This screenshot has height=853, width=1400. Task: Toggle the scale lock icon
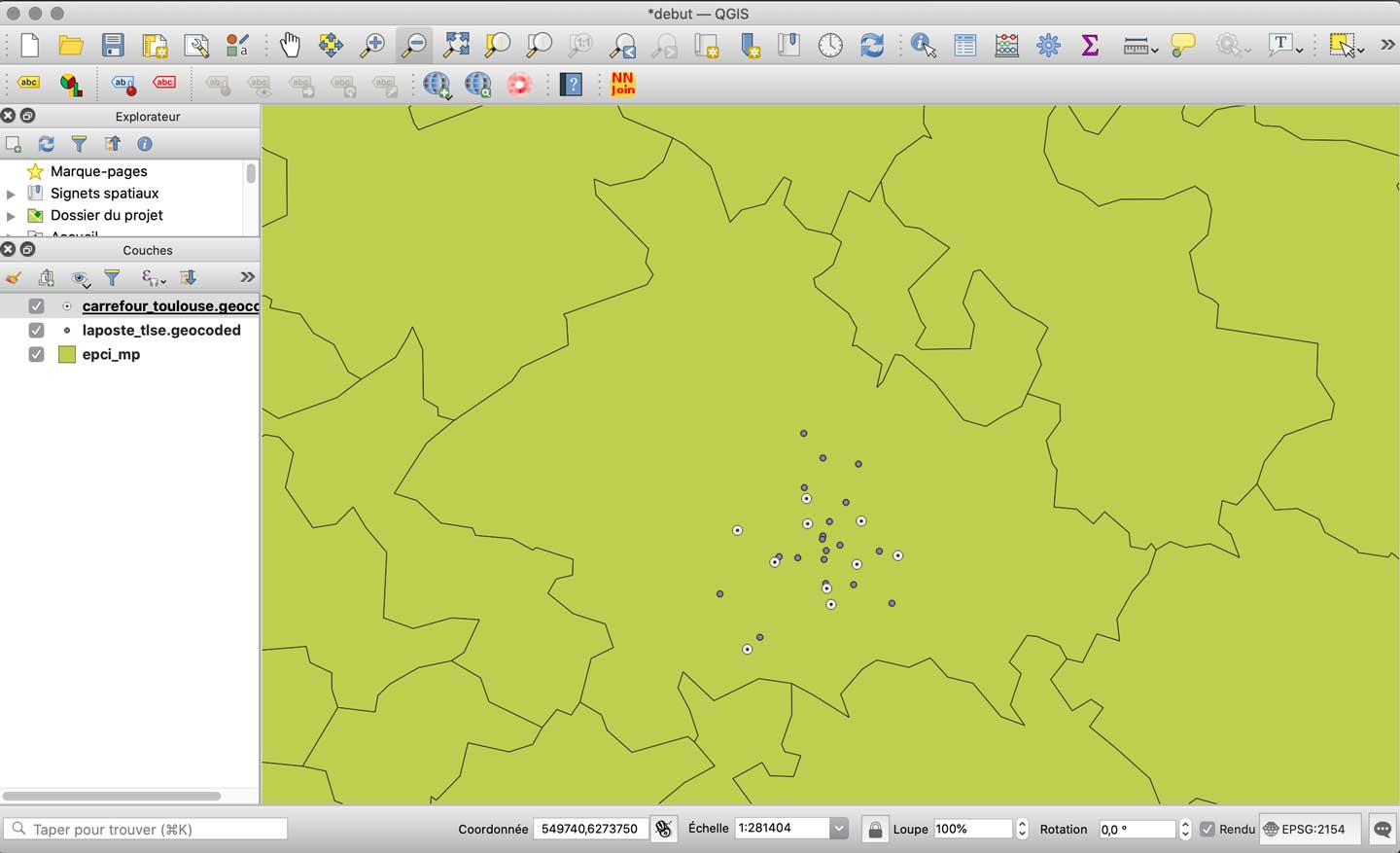875,830
